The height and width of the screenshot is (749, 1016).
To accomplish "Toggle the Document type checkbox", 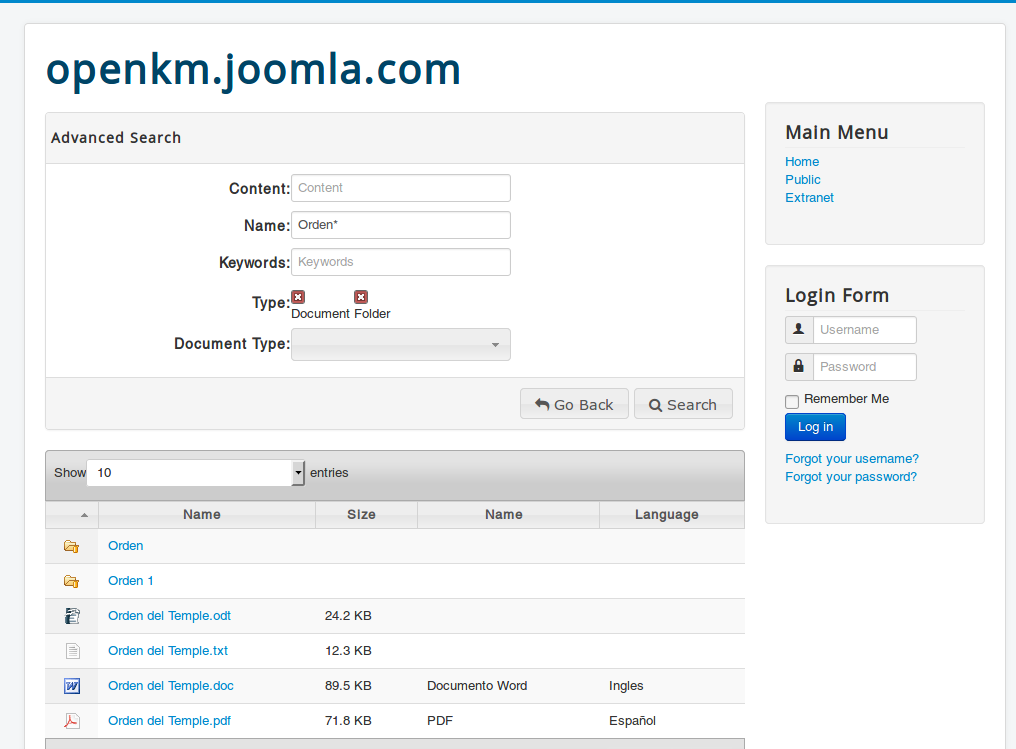I will pos(298,297).
